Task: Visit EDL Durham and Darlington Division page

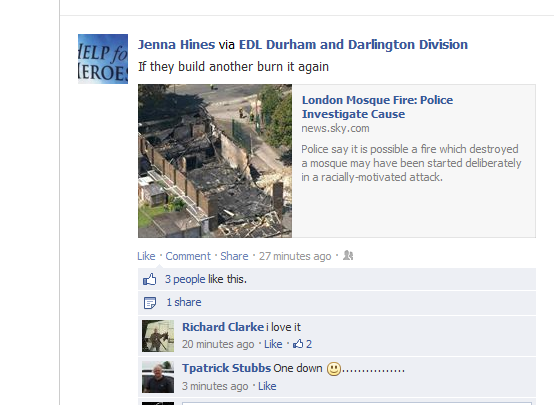Action: pos(353,45)
